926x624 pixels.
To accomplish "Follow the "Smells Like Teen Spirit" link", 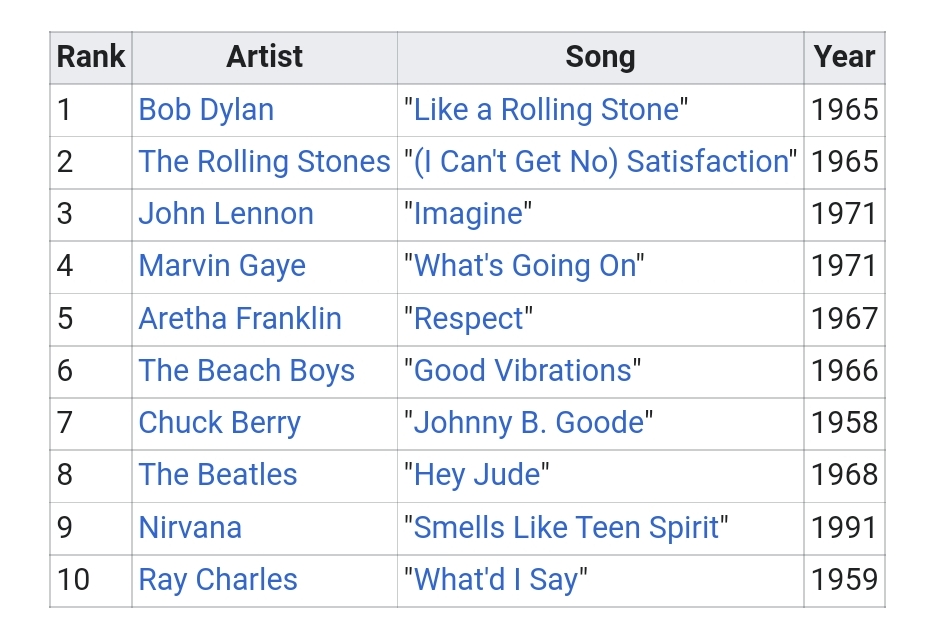I will coord(565,528).
